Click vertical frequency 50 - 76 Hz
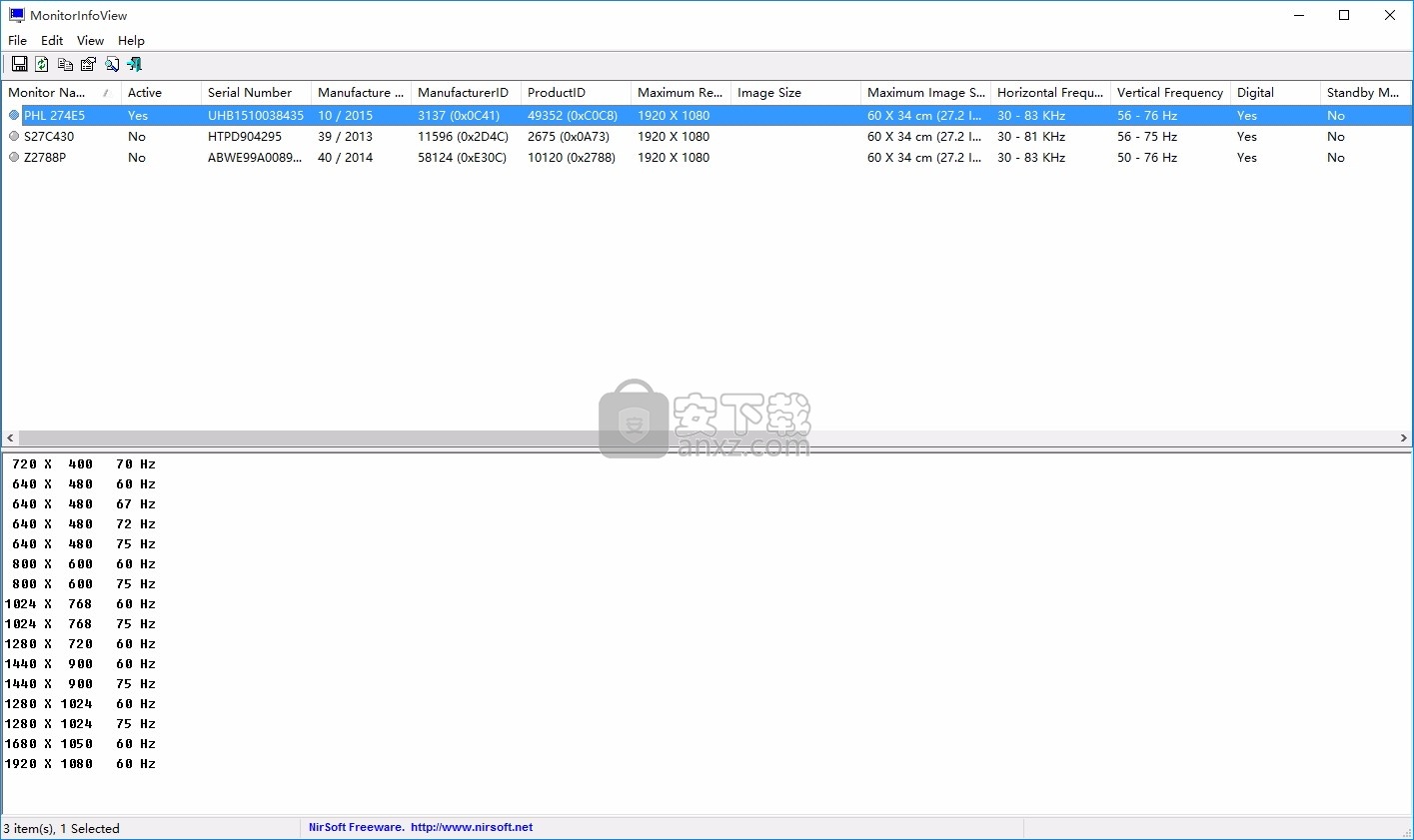The width and height of the screenshot is (1414, 840). 1147,157
